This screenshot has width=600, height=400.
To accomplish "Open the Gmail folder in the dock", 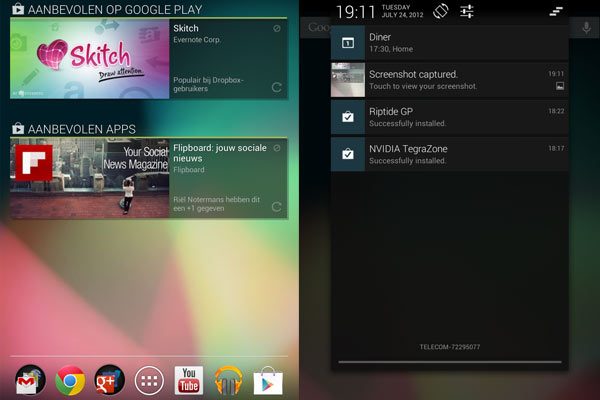I will tap(30, 380).
